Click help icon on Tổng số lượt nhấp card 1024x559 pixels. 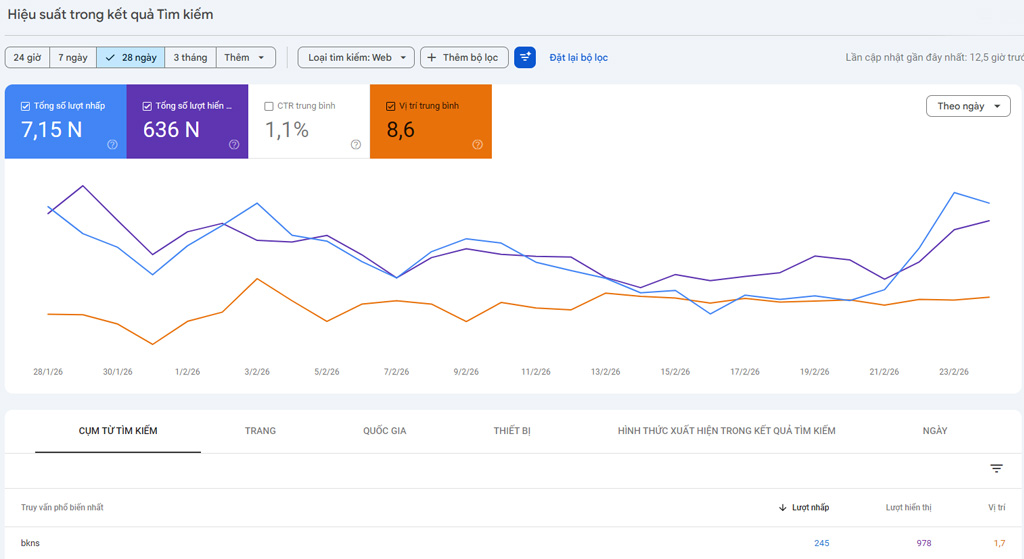pyautogui.click(x=112, y=145)
